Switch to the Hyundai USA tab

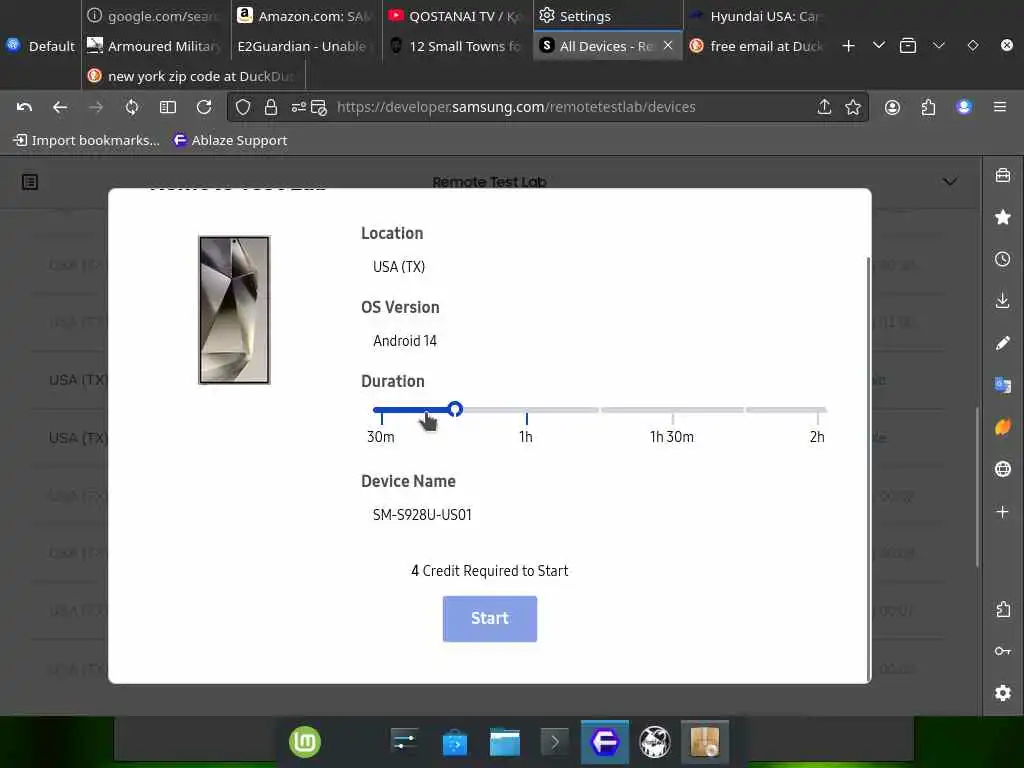click(x=758, y=16)
